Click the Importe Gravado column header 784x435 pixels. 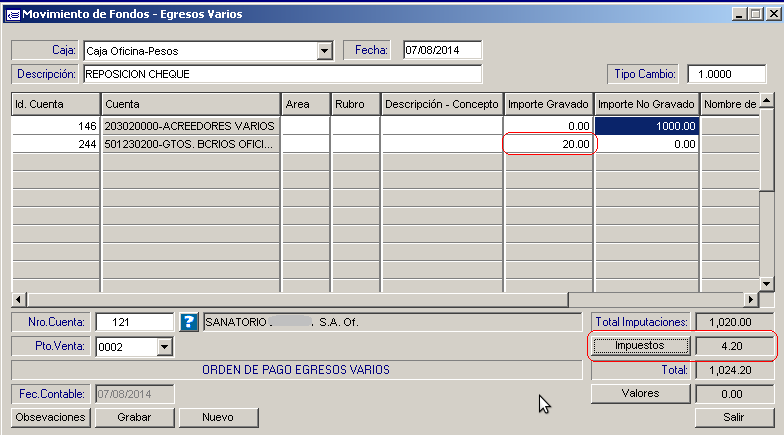pos(548,104)
